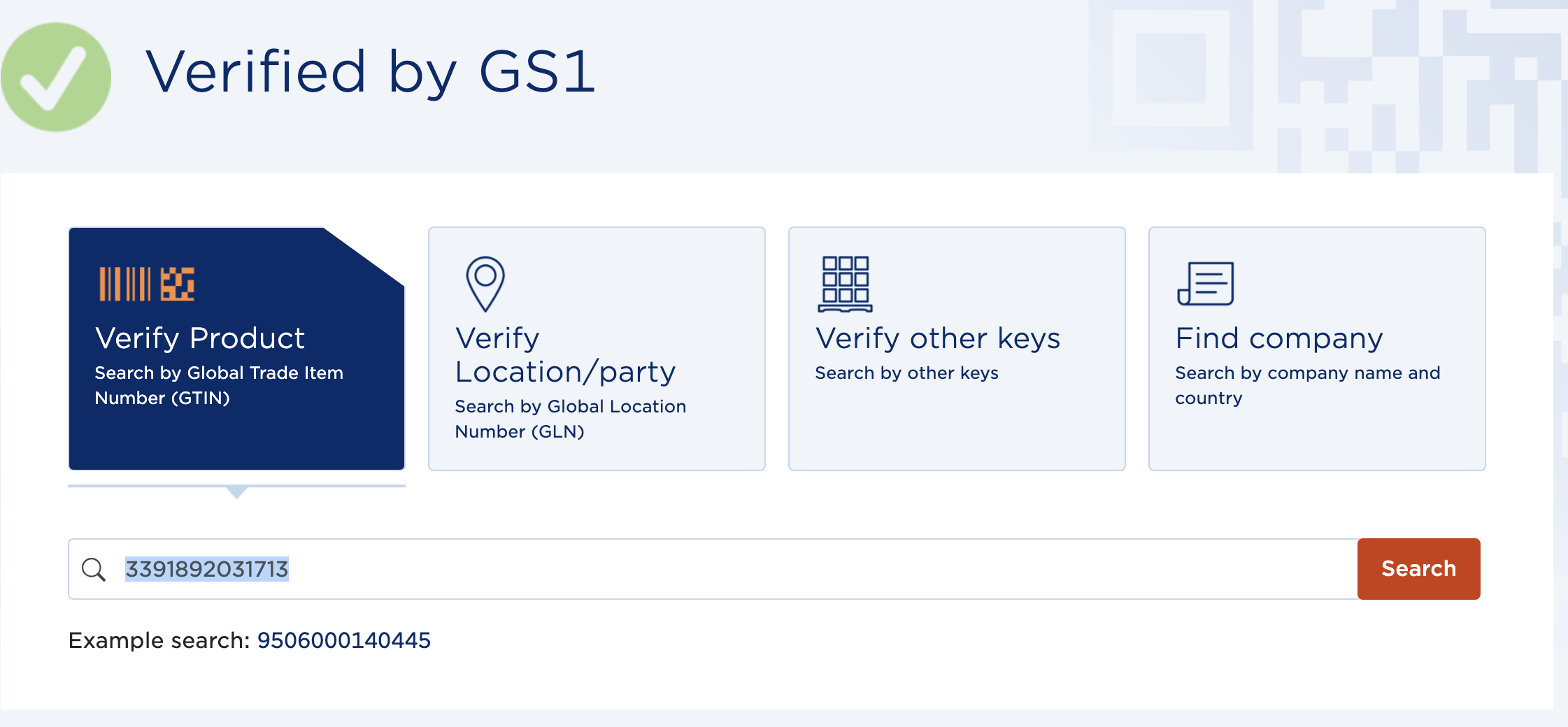Click 'Search by company name and country' text
The image size is (1568, 727).
(1308, 385)
